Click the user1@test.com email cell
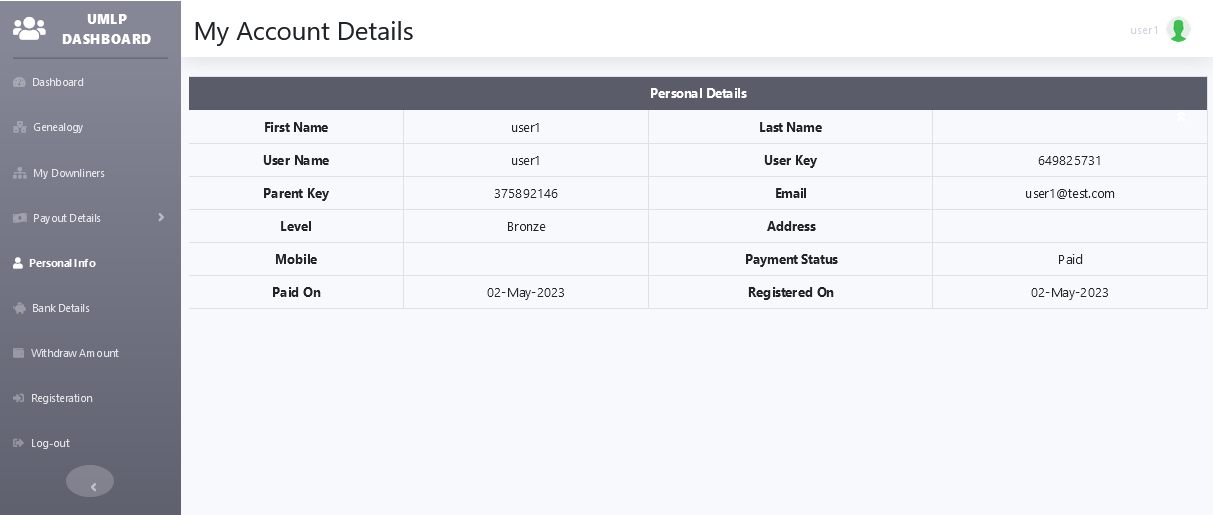 click(1069, 194)
